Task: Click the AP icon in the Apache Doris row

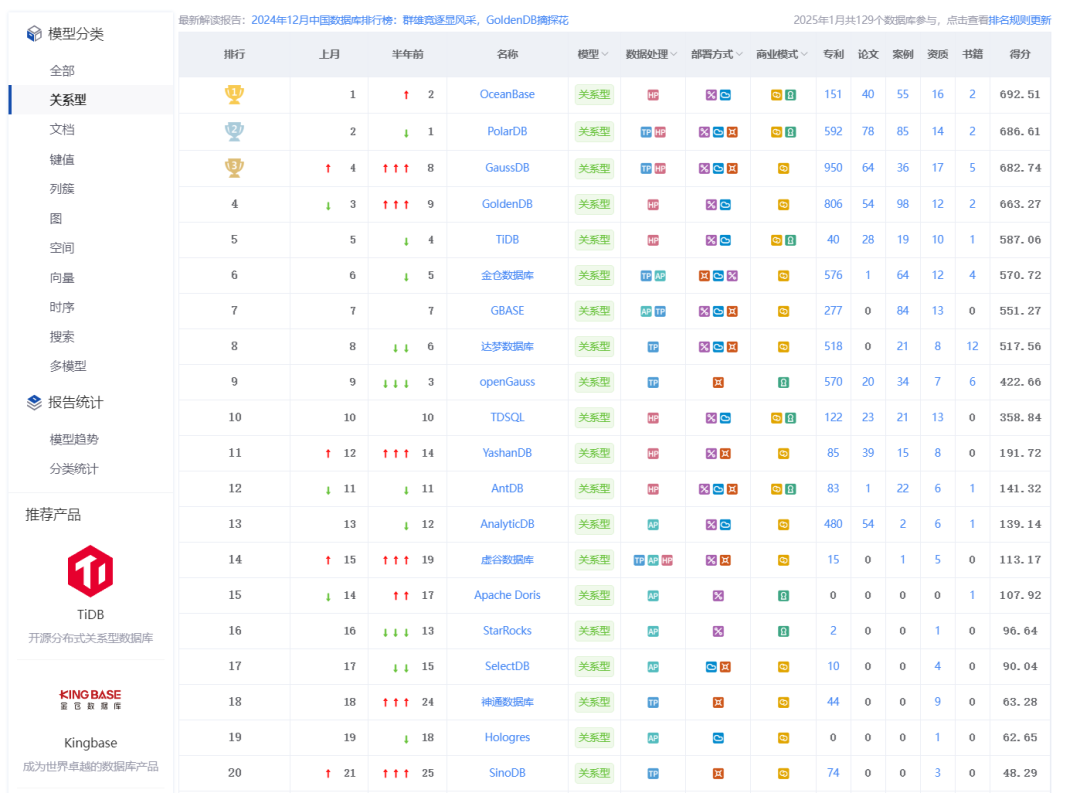Action: pos(653,596)
